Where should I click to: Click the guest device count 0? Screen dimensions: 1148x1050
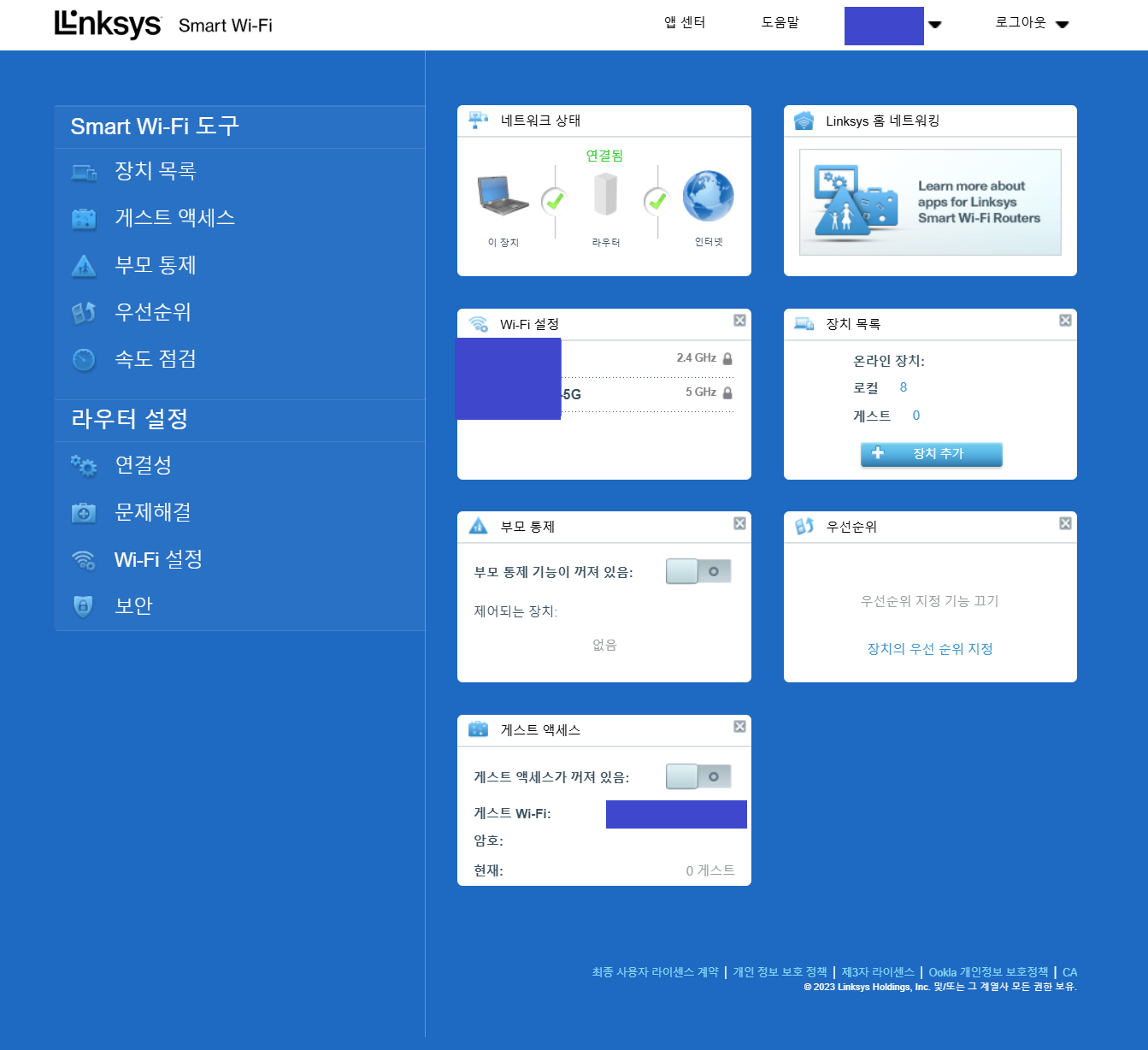[916, 416]
